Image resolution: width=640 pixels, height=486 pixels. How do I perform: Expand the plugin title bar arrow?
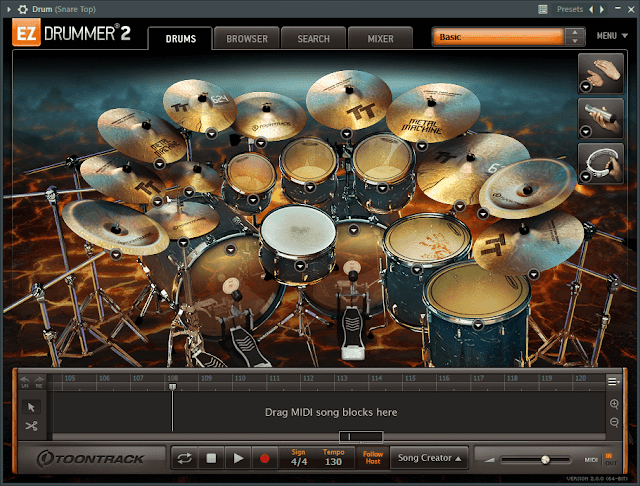pyautogui.click(x=9, y=9)
